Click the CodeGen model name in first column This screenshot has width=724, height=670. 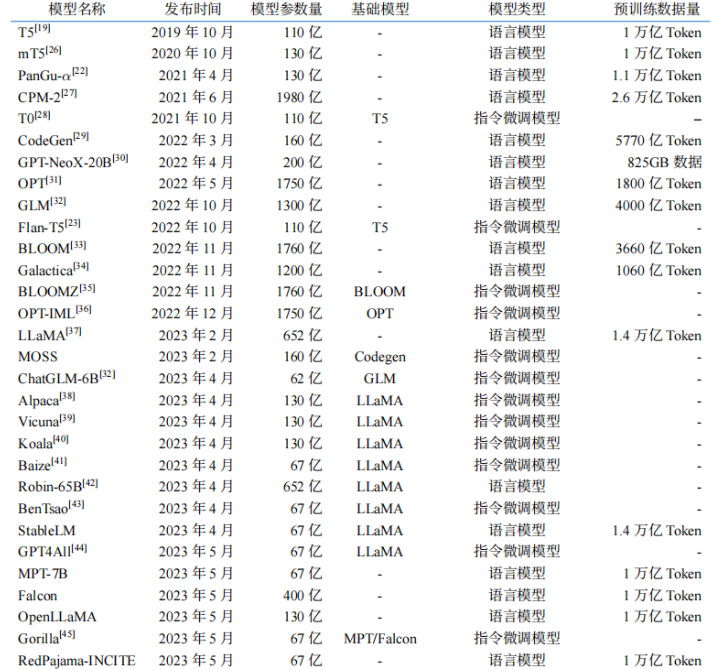coord(53,139)
